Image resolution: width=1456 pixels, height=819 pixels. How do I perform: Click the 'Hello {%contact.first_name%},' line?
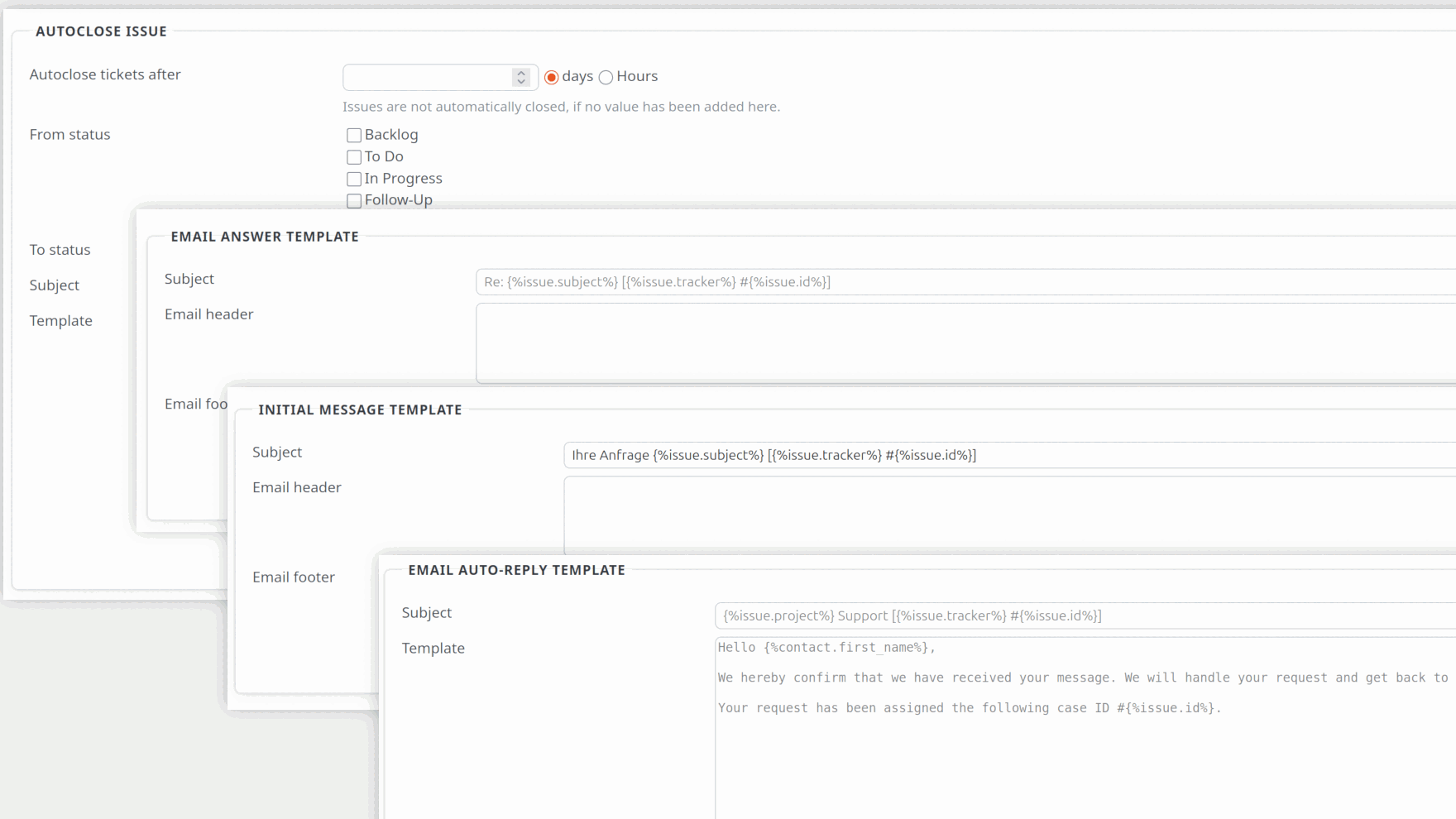click(827, 648)
